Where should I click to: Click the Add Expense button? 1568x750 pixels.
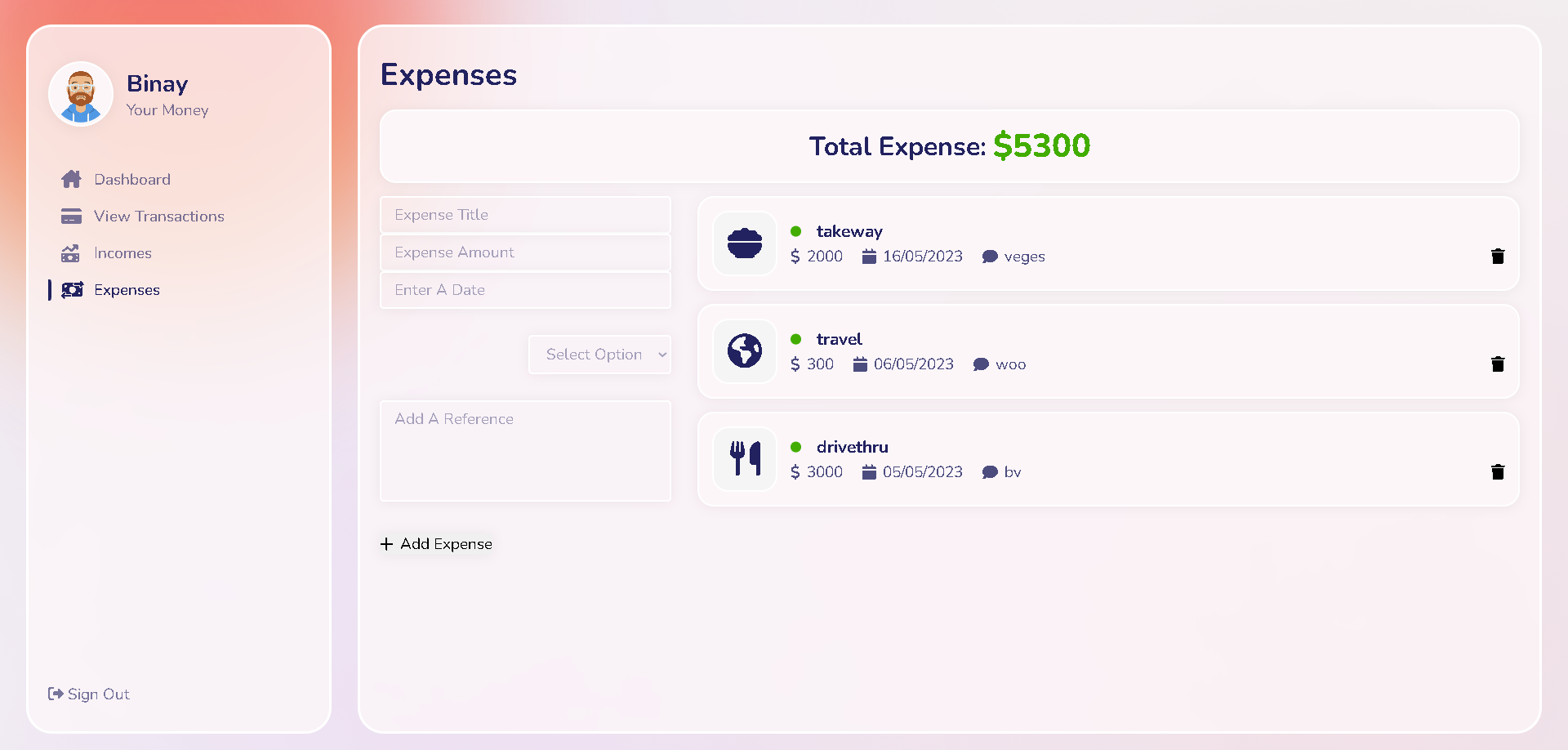click(x=436, y=543)
